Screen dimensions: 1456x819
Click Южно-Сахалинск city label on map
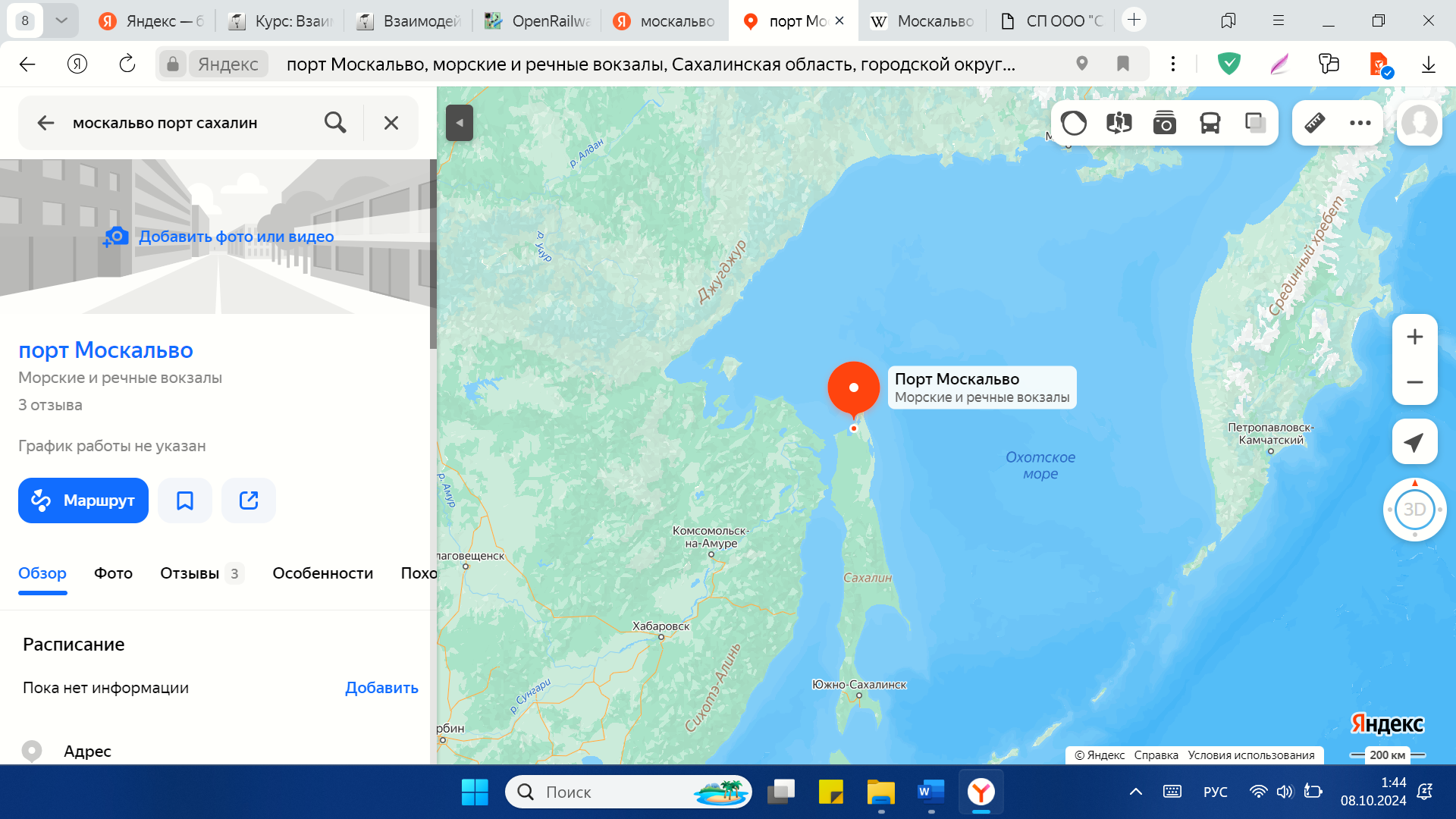tap(859, 685)
